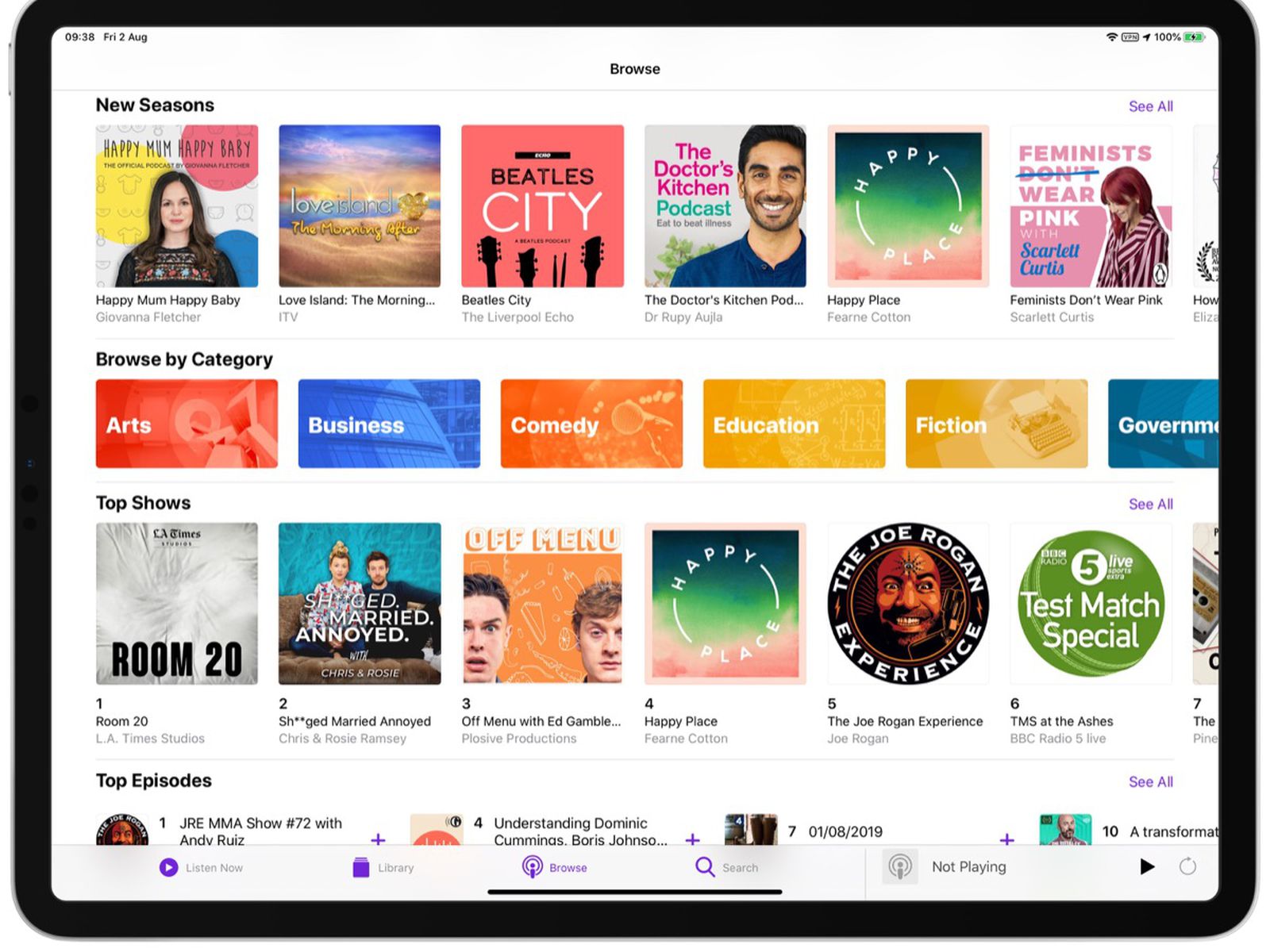Screen dimensions: 1270x952
Task: See All shows in New Seasons
Action: pos(1150,106)
